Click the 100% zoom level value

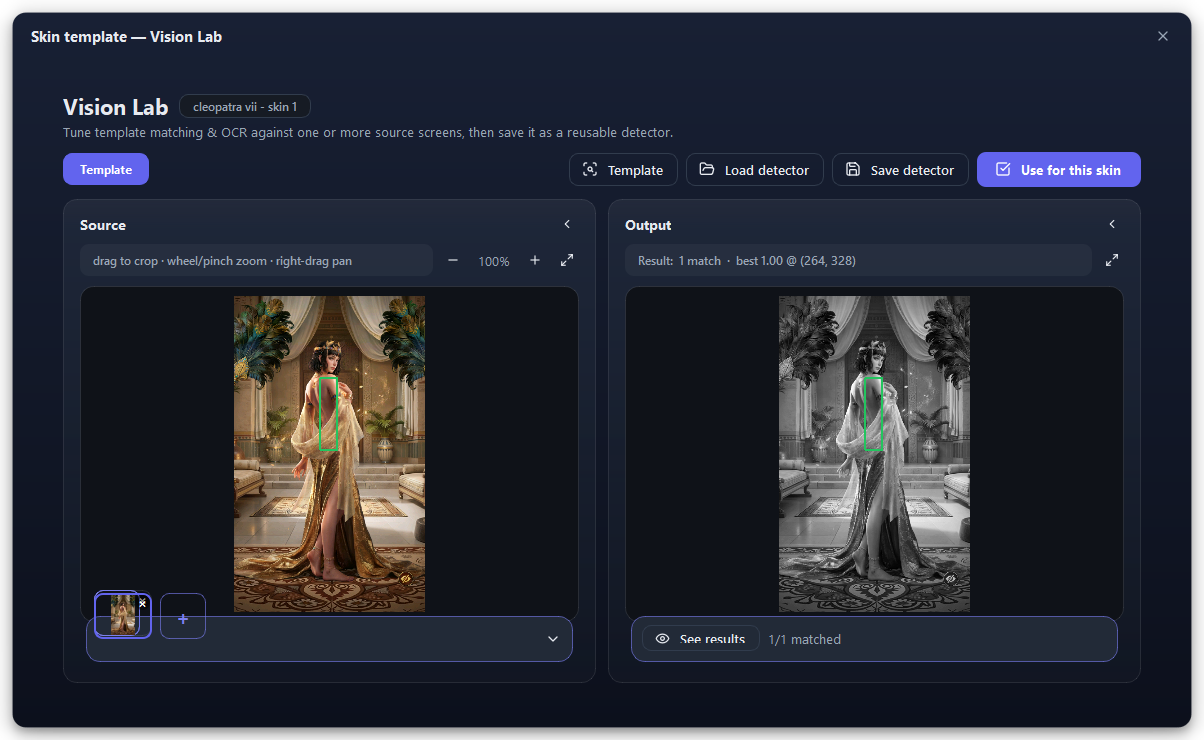tap(494, 261)
